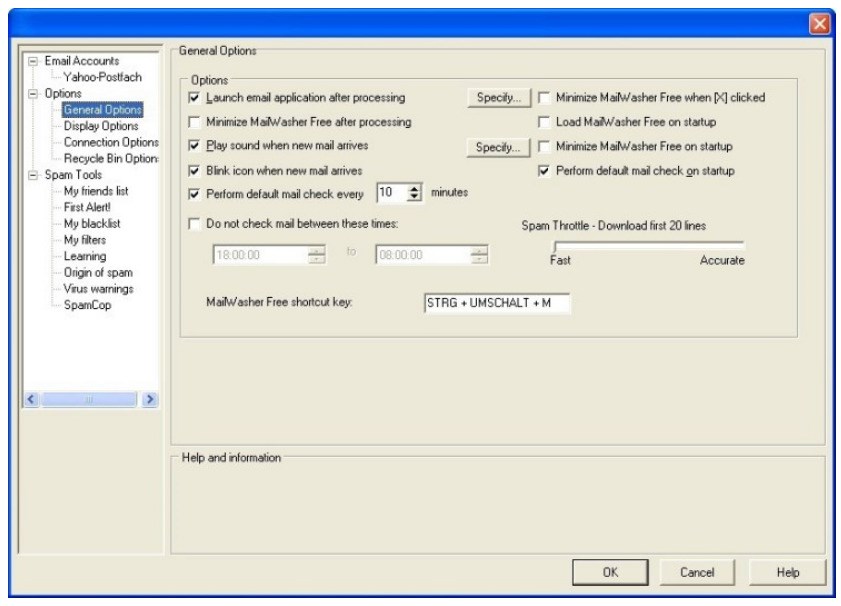The image size is (841, 606).
Task: Uncheck Perform default mail check on startup
Action: [x=544, y=171]
